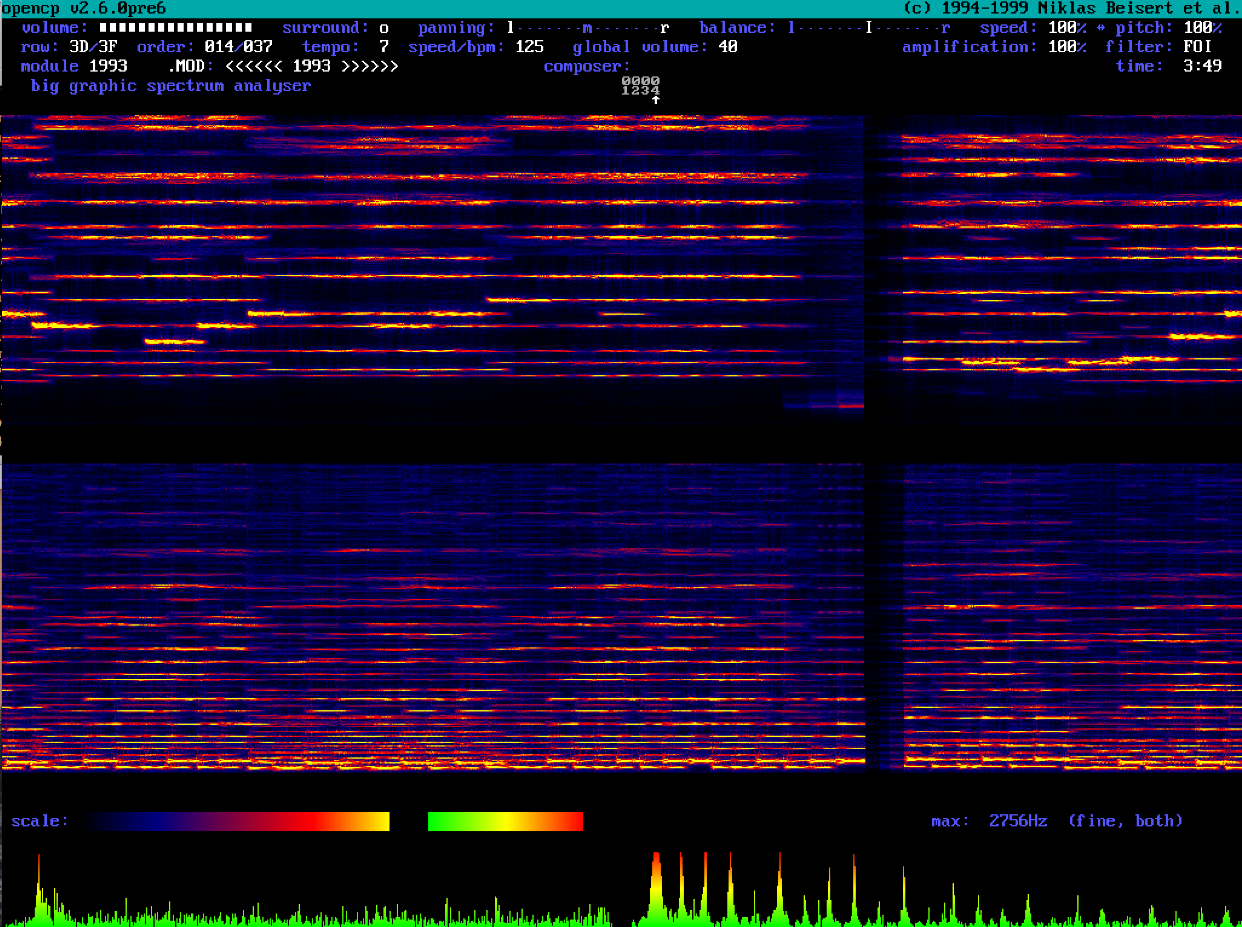Viewport: 1242px width, 927px height.
Task: Toggle the speed-pitch lock symbol
Action: [x=1101, y=28]
